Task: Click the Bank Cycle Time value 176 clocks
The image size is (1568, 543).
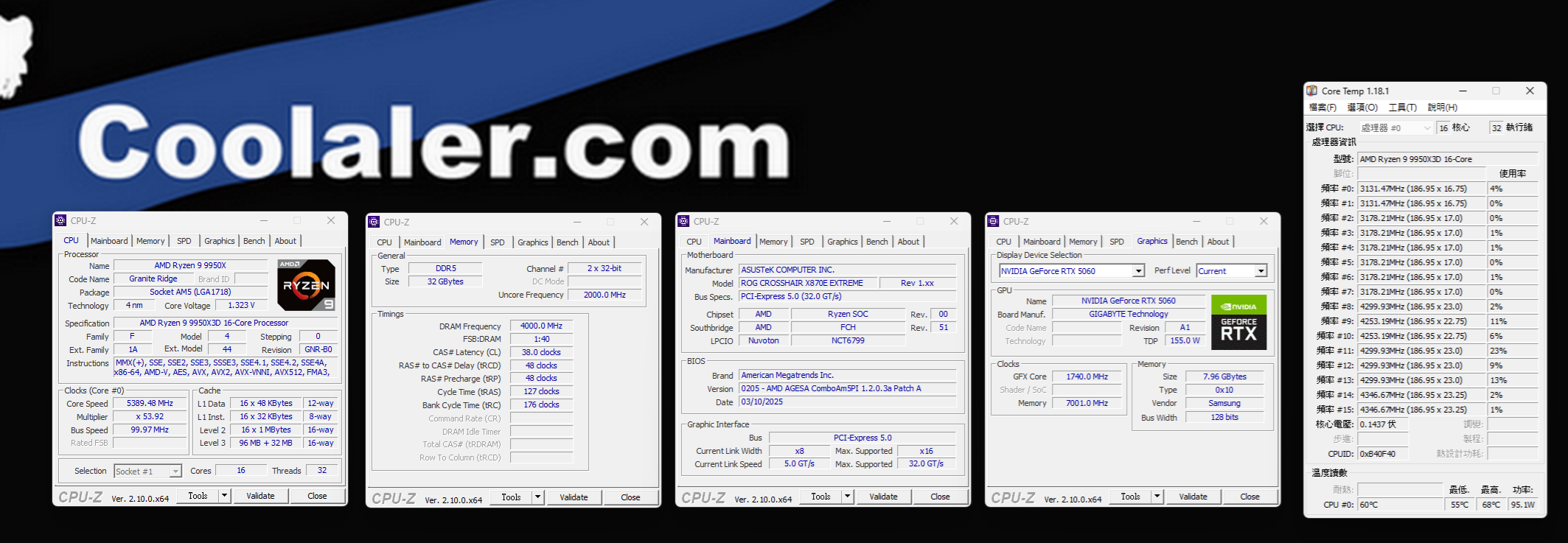Action: click(x=541, y=404)
